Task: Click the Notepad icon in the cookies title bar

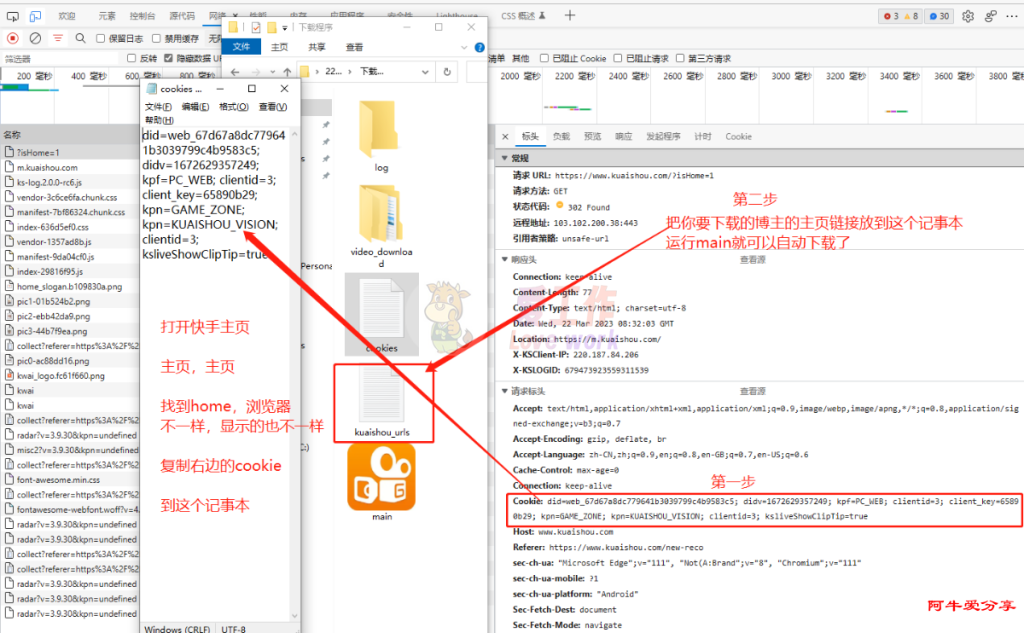Action: click(x=152, y=89)
